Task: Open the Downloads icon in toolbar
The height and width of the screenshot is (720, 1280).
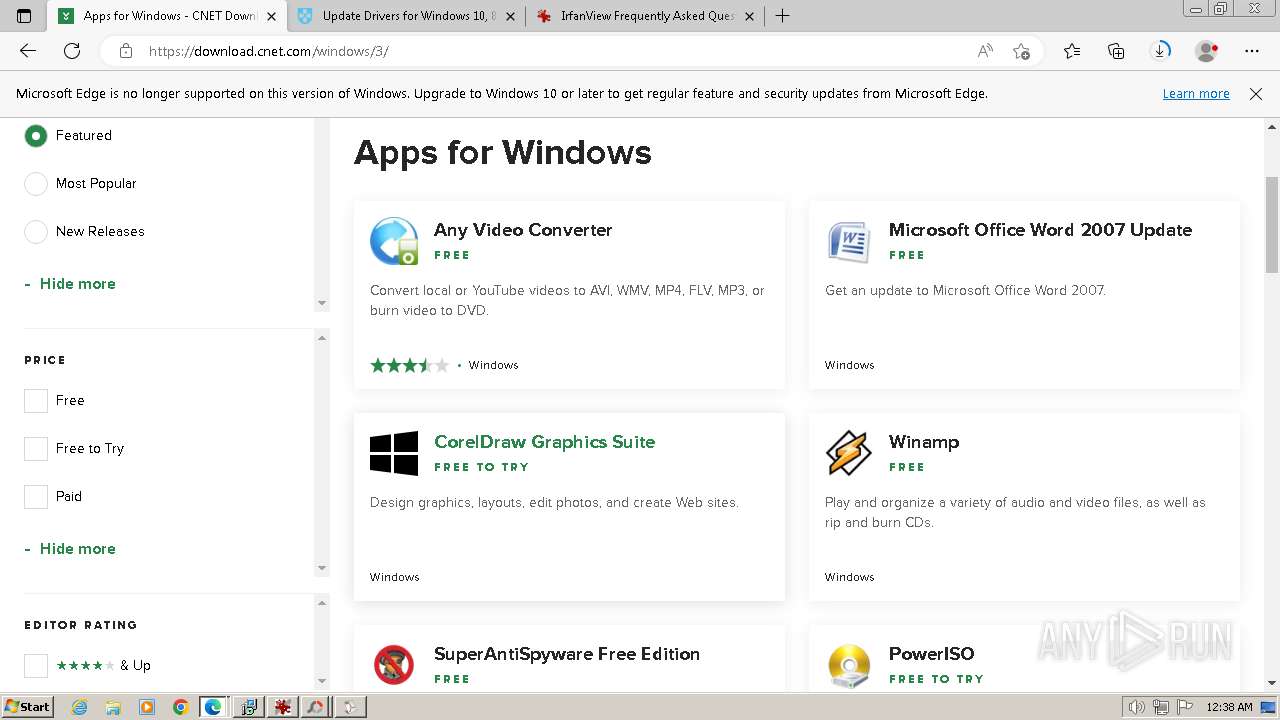Action: tap(1160, 51)
